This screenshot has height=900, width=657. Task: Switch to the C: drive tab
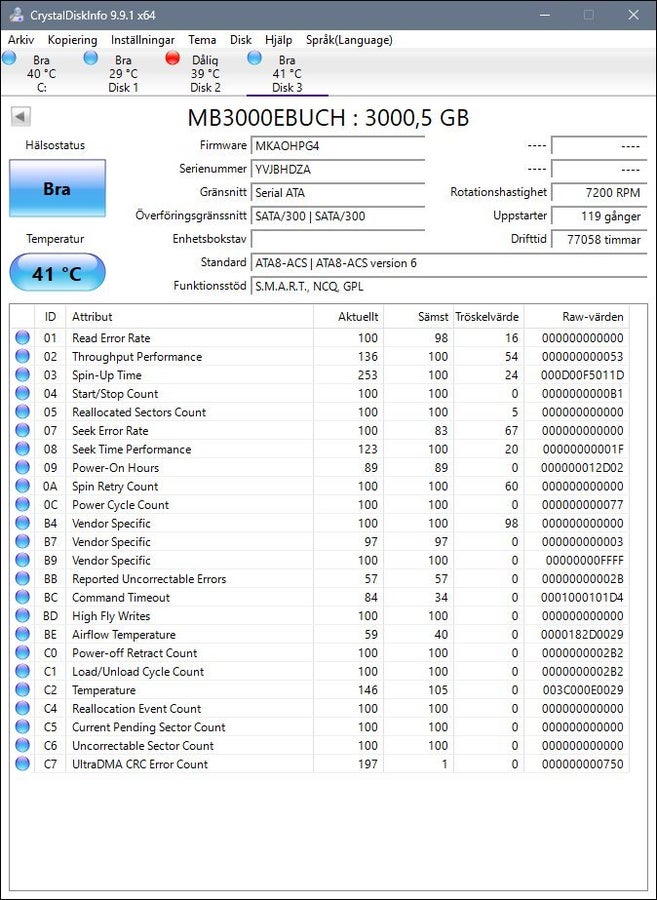pos(41,73)
